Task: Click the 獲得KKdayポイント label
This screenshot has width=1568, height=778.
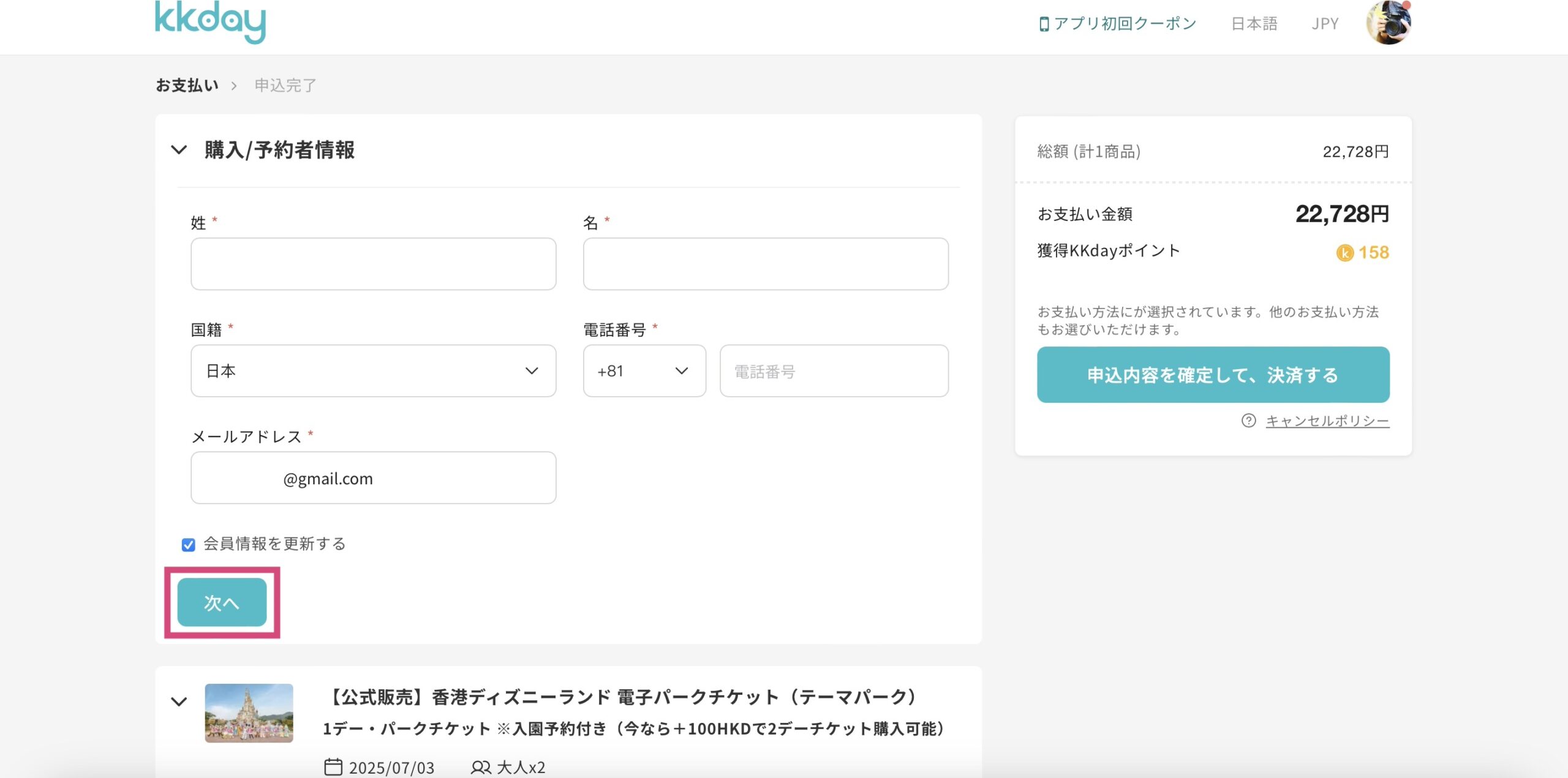Action: 1108,251
